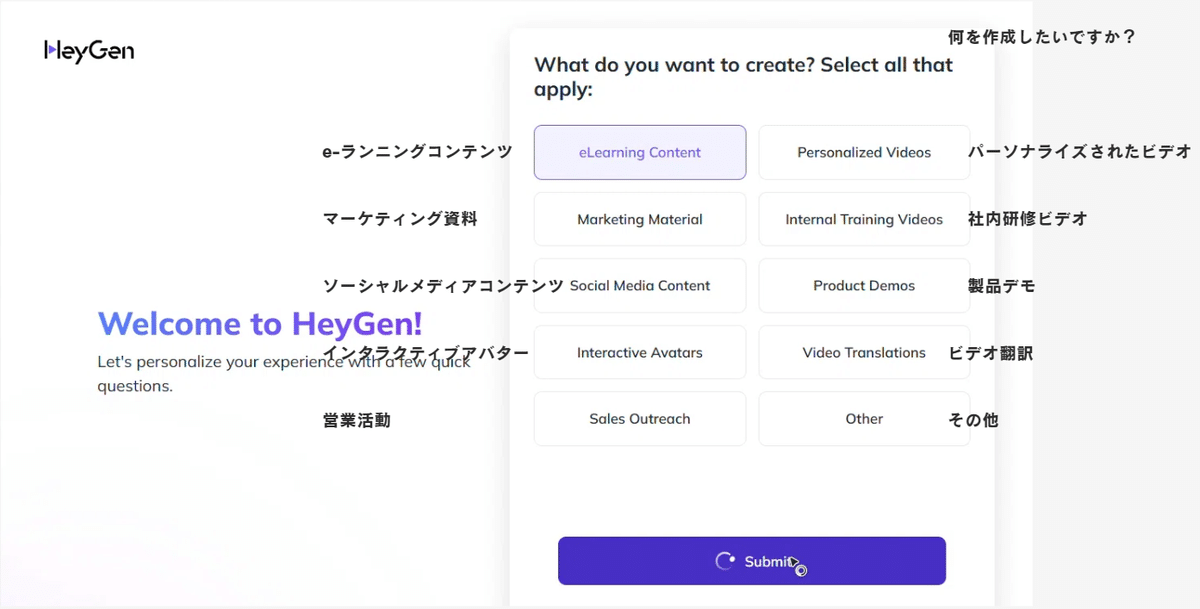Choose the Social Media Content card
The width and height of the screenshot is (1200, 609).
point(639,285)
